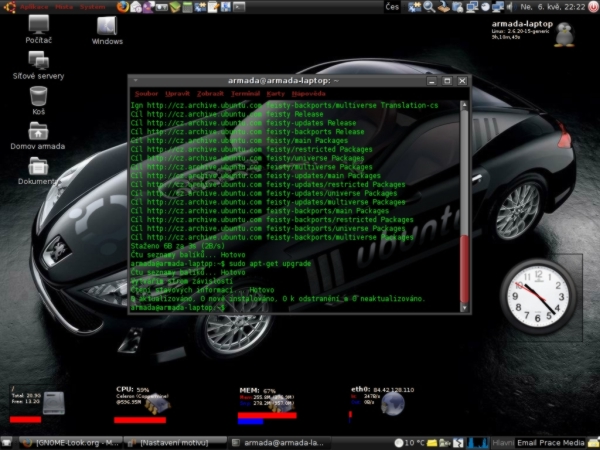
Task: Open the Síťové servery desktop icon
Action: [38, 65]
